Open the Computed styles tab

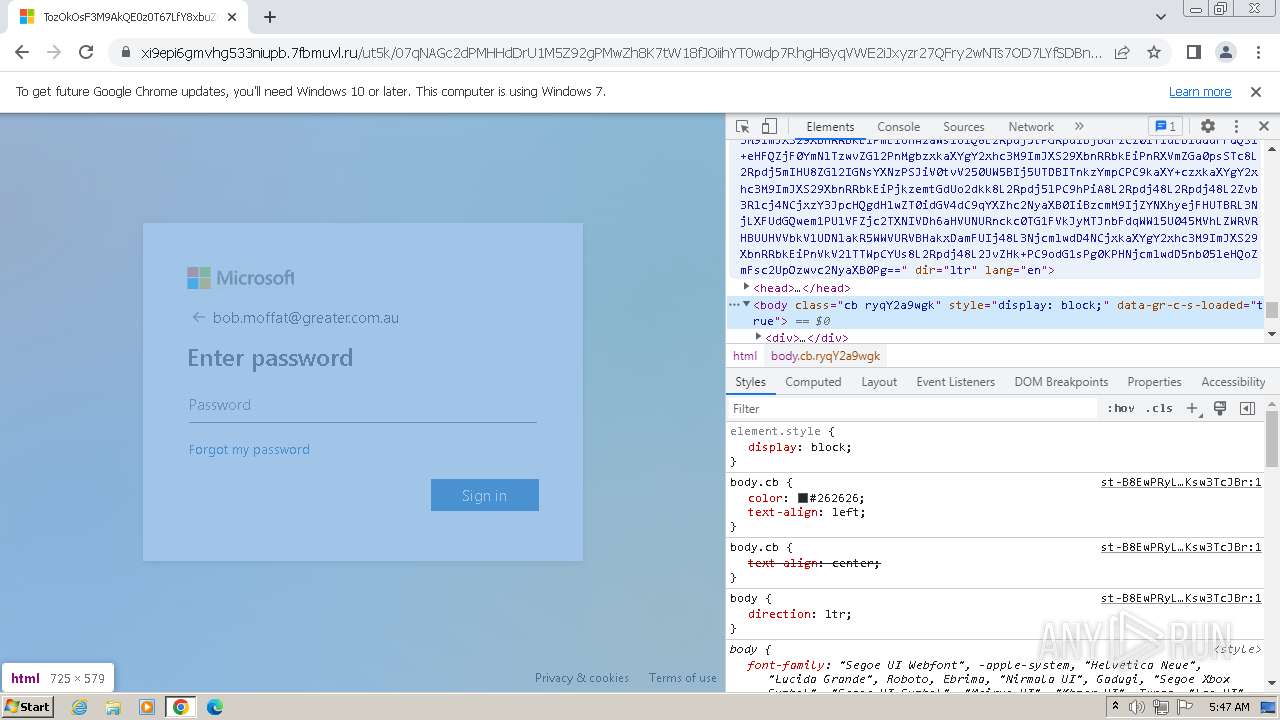tap(813, 382)
